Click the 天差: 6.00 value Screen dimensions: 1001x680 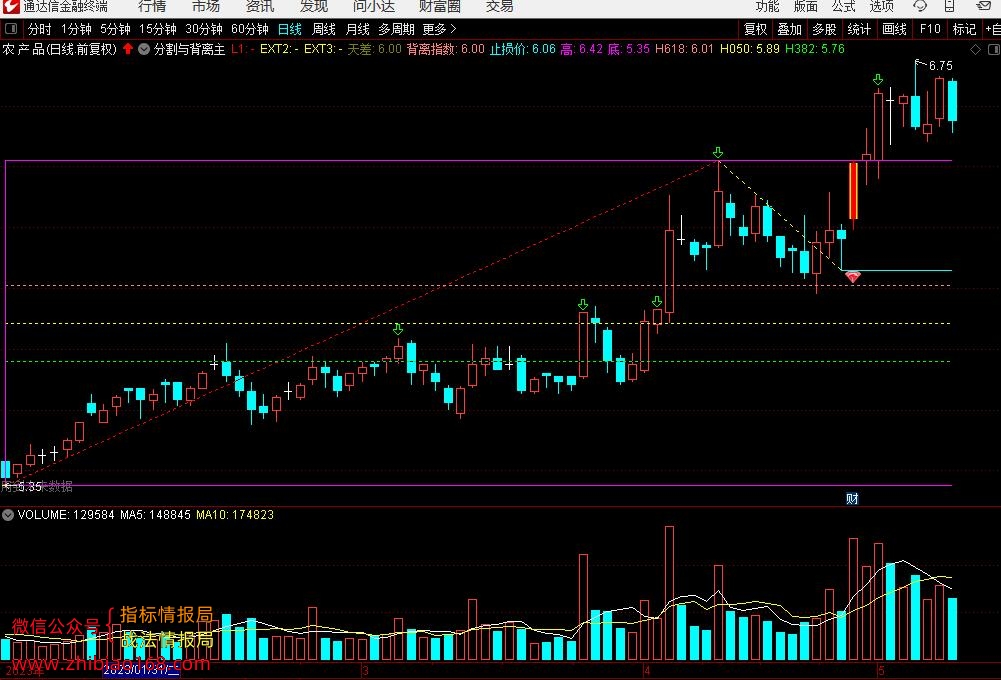pos(375,49)
